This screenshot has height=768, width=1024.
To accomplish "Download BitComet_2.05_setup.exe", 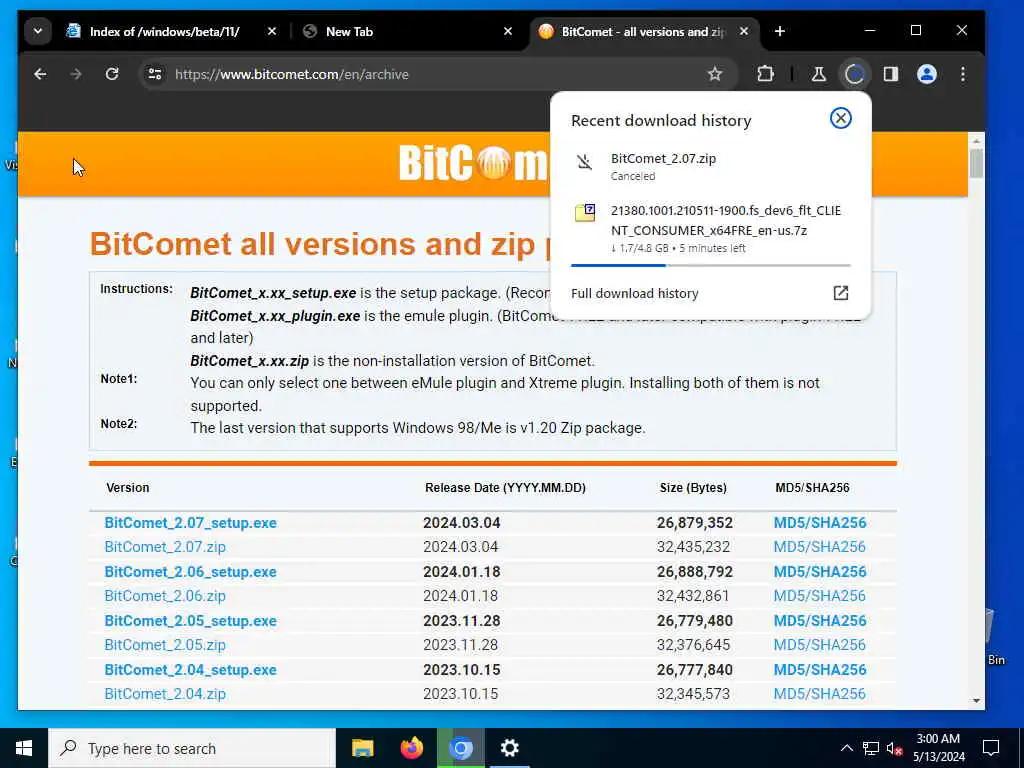I will pyautogui.click(x=191, y=621).
